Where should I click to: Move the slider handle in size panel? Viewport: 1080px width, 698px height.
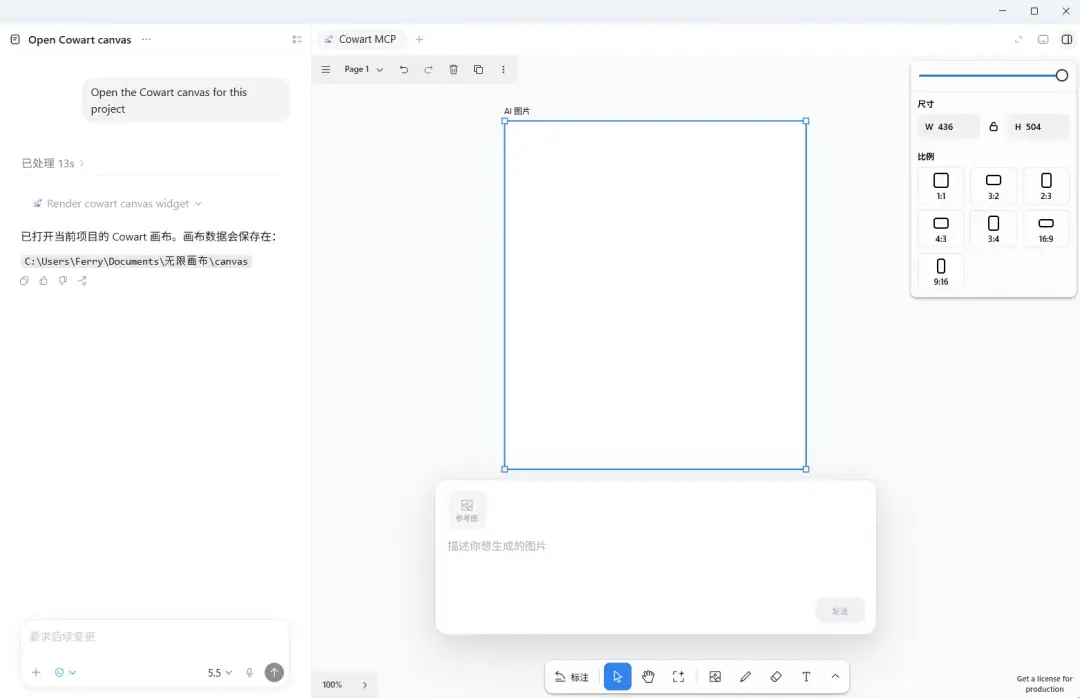pos(1061,75)
